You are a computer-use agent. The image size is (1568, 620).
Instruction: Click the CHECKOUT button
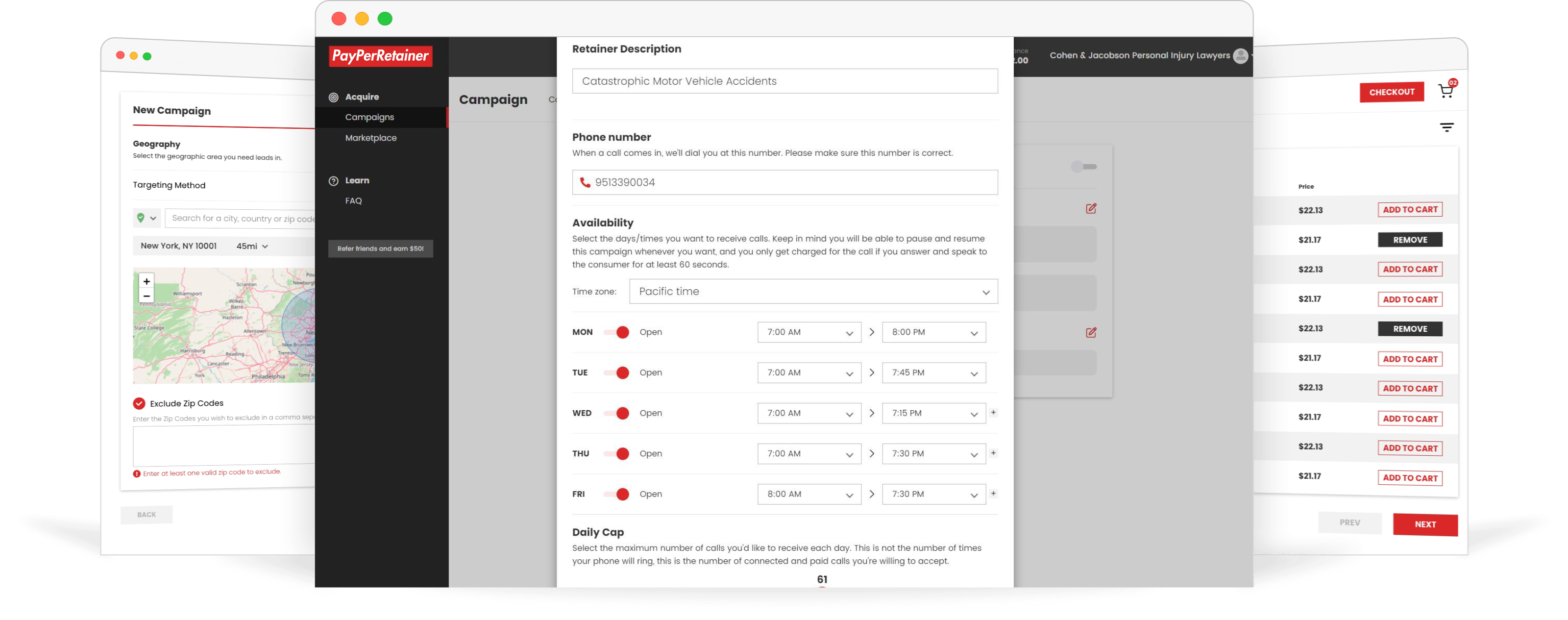point(1392,92)
